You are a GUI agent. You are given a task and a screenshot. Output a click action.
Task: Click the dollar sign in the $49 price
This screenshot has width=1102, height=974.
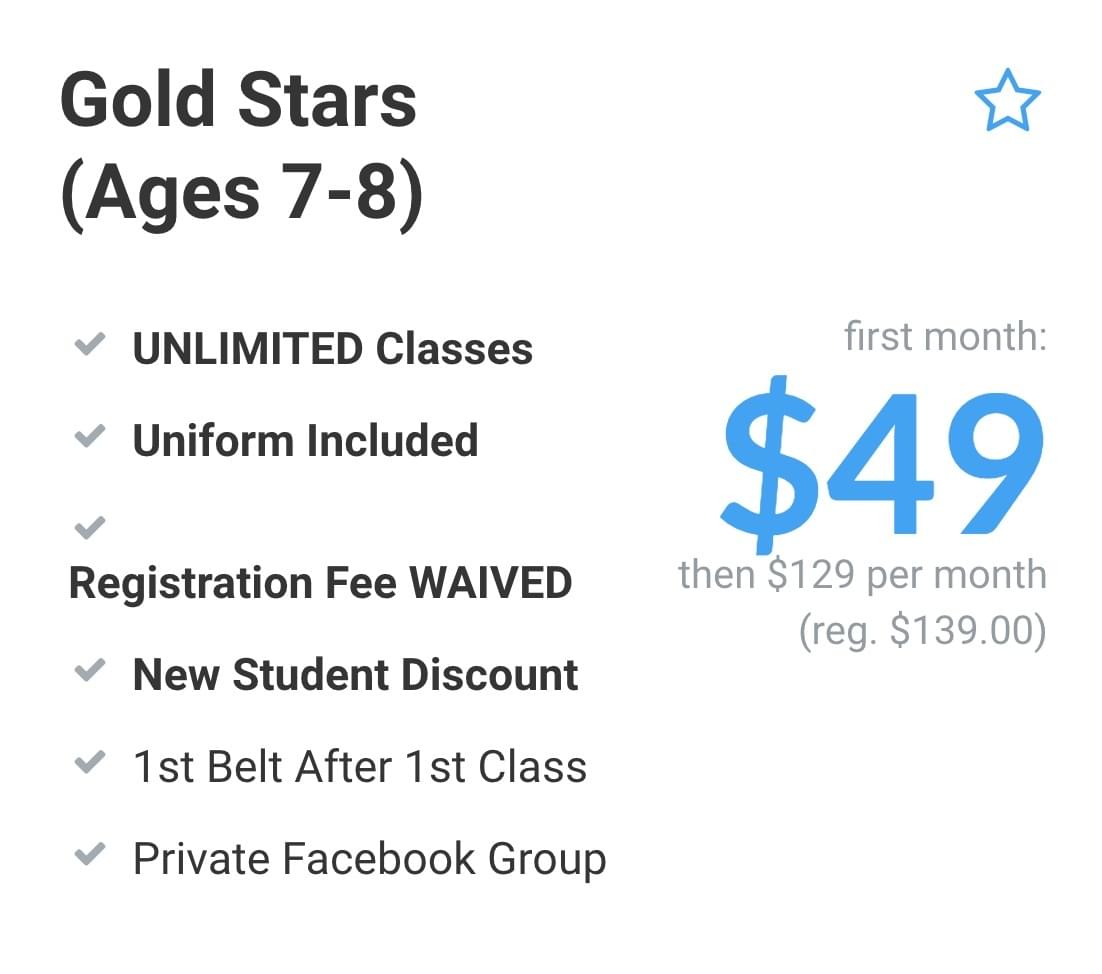770,465
